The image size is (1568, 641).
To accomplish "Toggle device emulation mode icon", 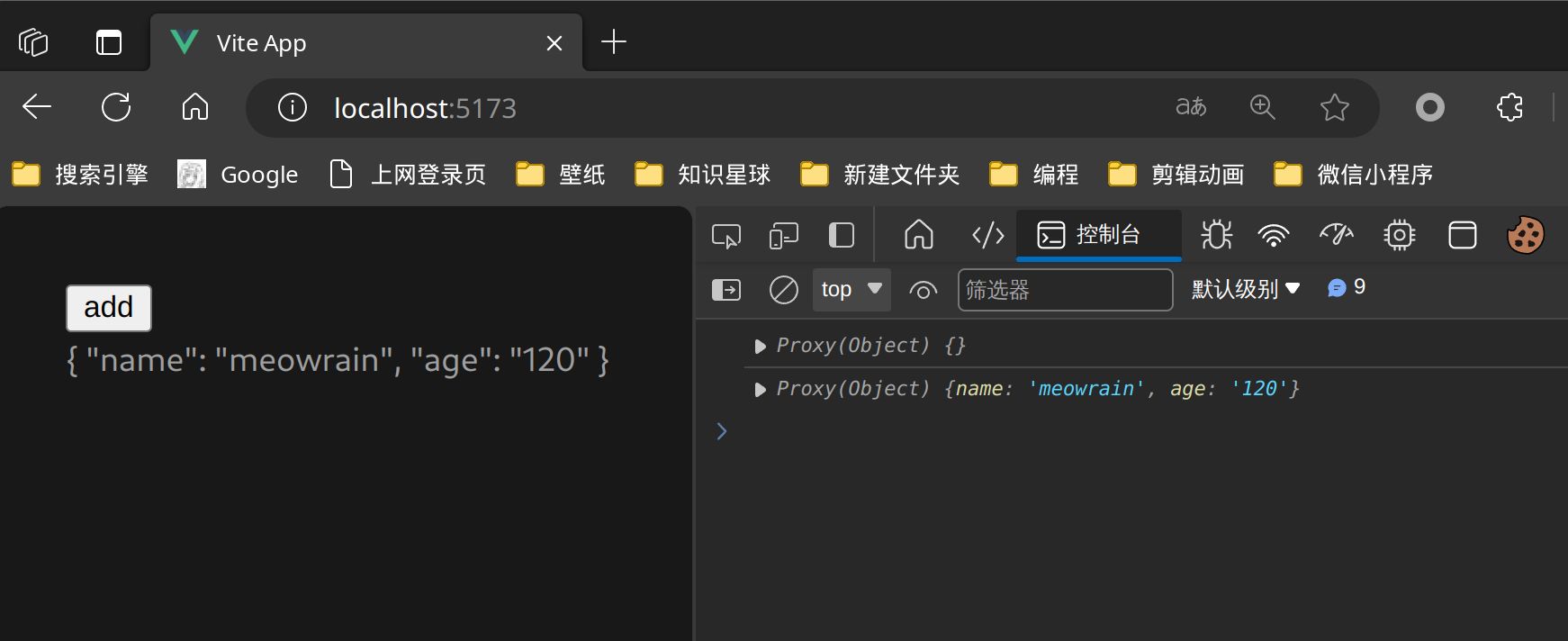I will point(783,236).
